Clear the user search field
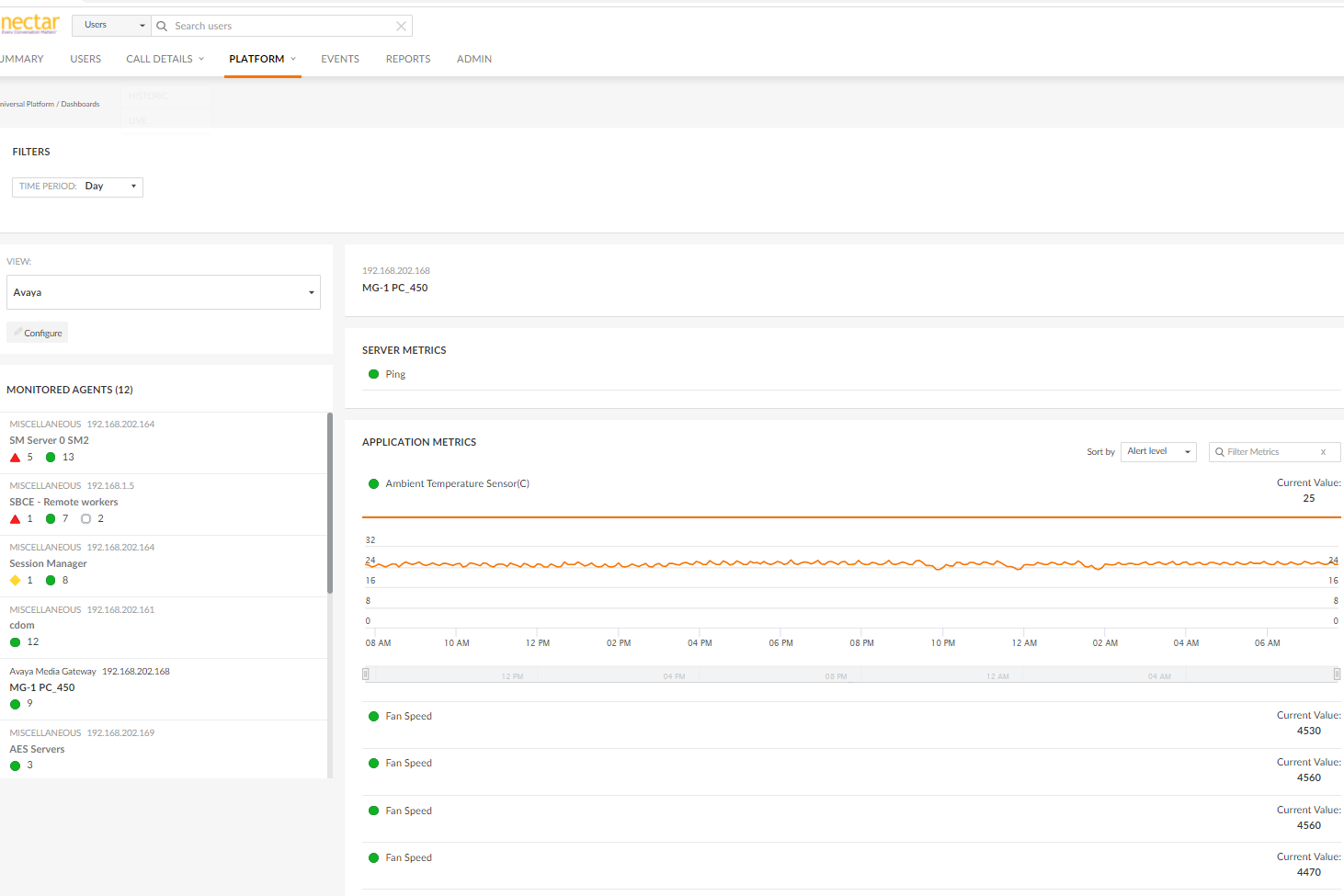This screenshot has height=896, width=1344. pos(401,26)
